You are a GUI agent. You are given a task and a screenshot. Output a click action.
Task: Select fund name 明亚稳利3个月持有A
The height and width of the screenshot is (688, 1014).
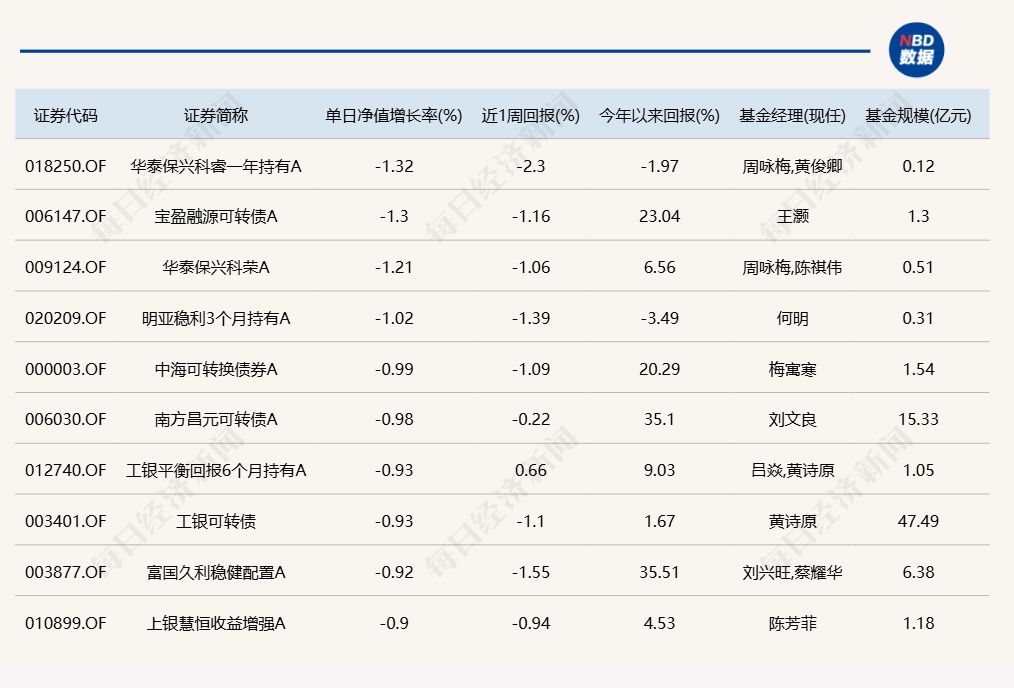coord(216,318)
